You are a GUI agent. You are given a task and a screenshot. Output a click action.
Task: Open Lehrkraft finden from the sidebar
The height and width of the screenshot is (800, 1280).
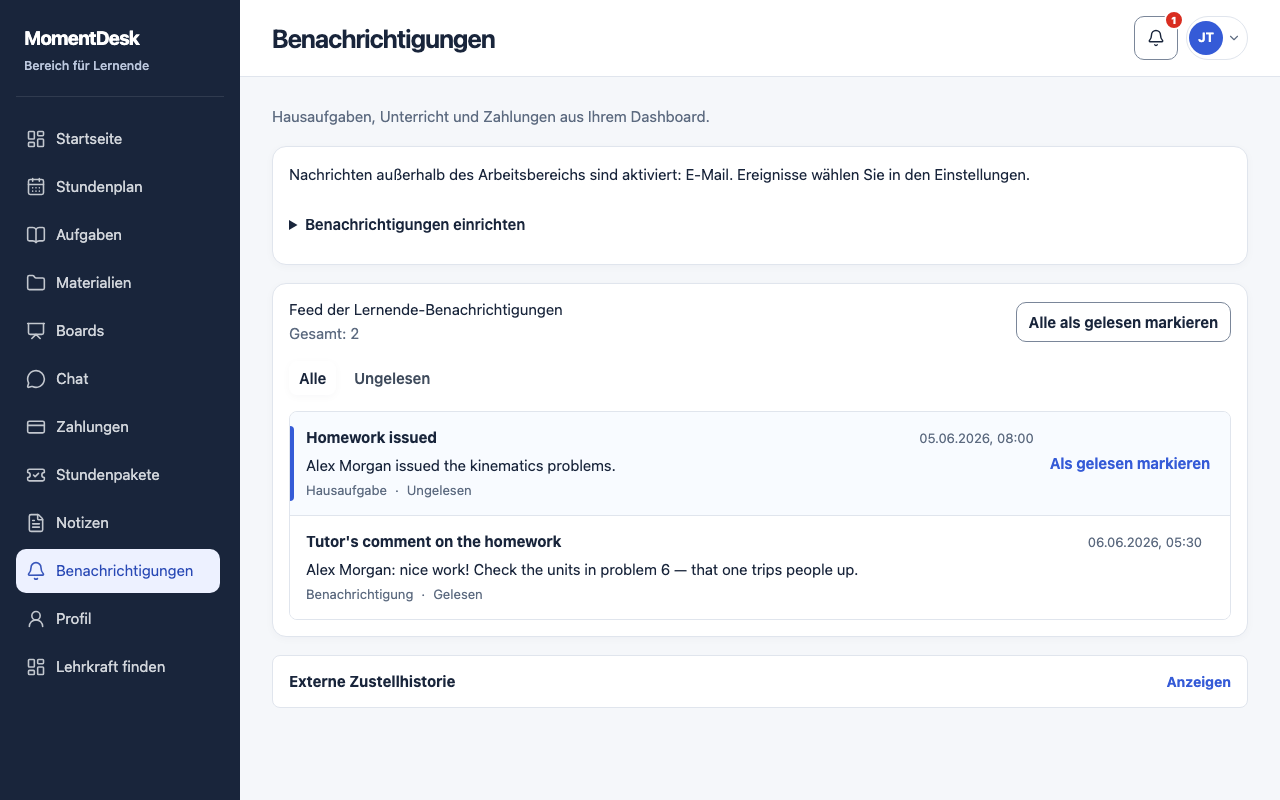point(118,667)
